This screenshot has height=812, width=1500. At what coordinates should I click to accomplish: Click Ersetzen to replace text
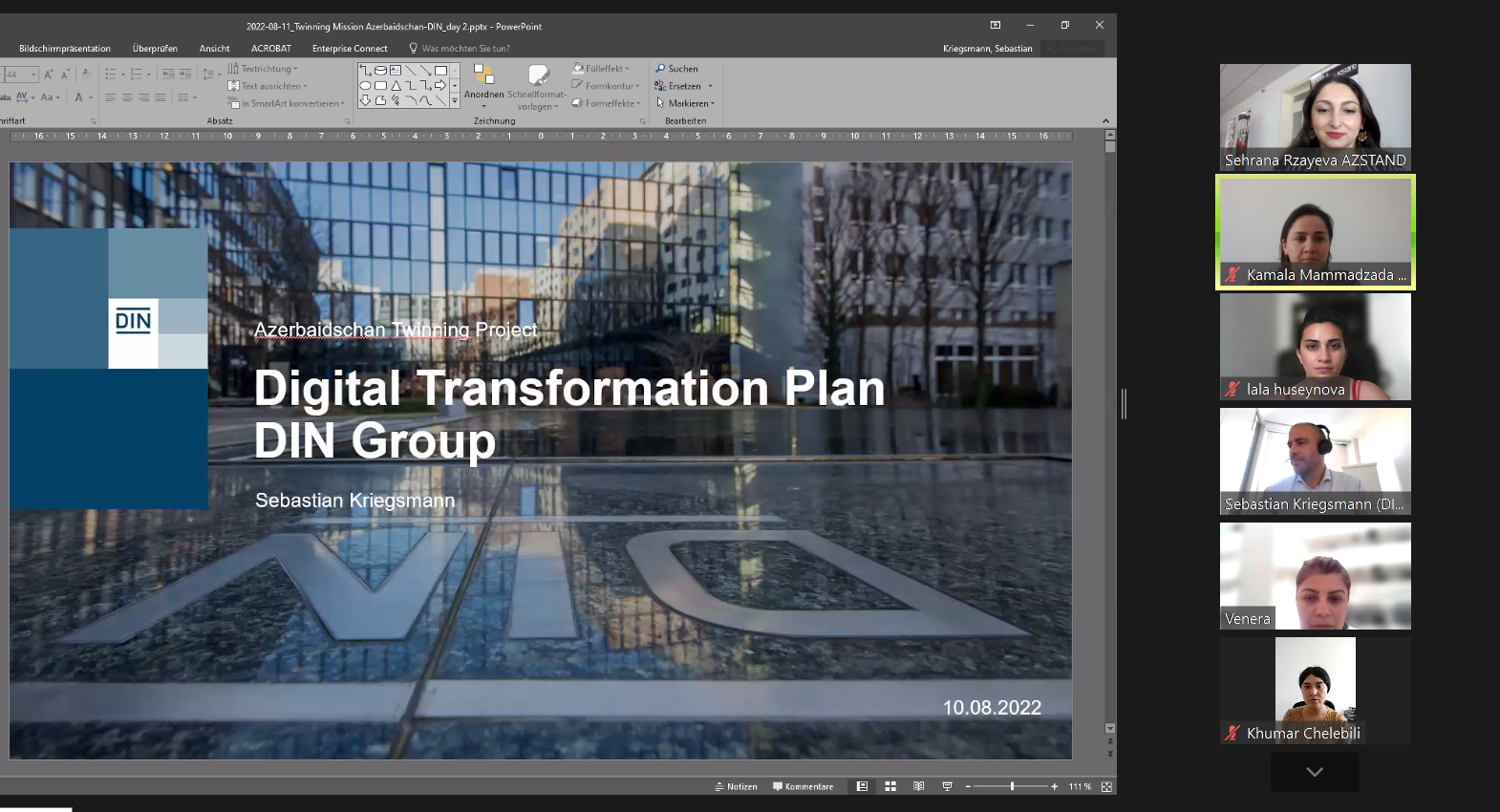pyautogui.click(x=683, y=86)
